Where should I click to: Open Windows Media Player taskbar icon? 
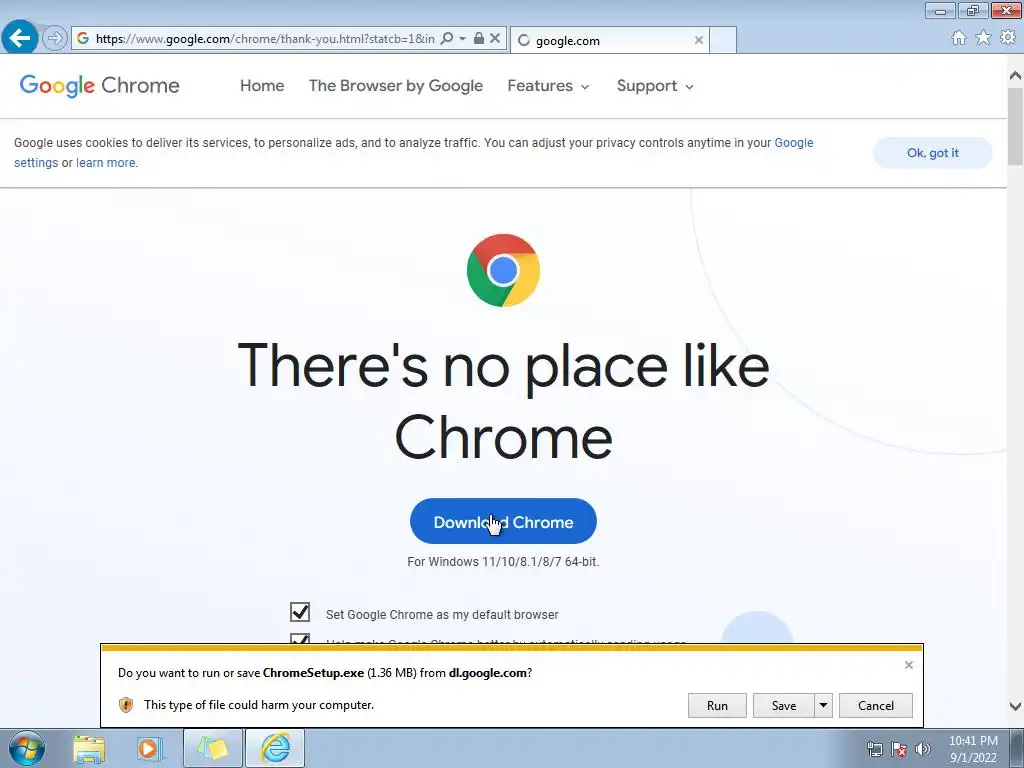[x=150, y=748]
